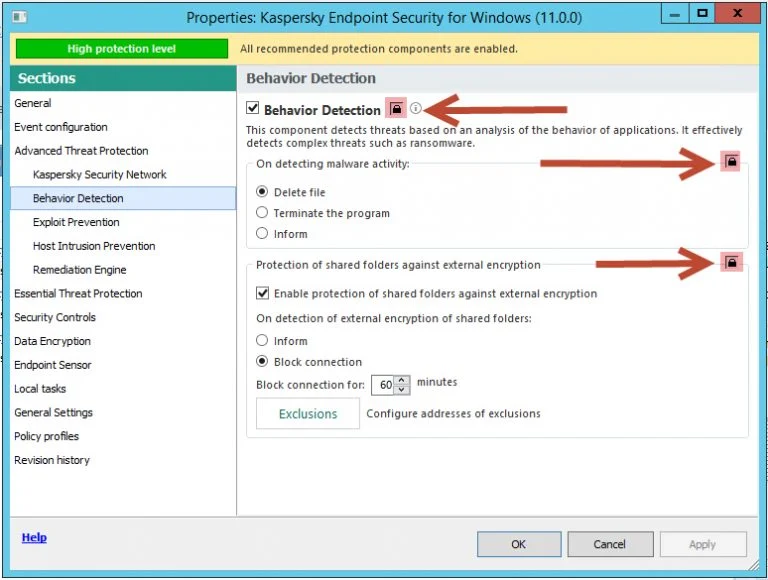Click the Cancel button
This screenshot has width=768, height=580.
click(610, 544)
